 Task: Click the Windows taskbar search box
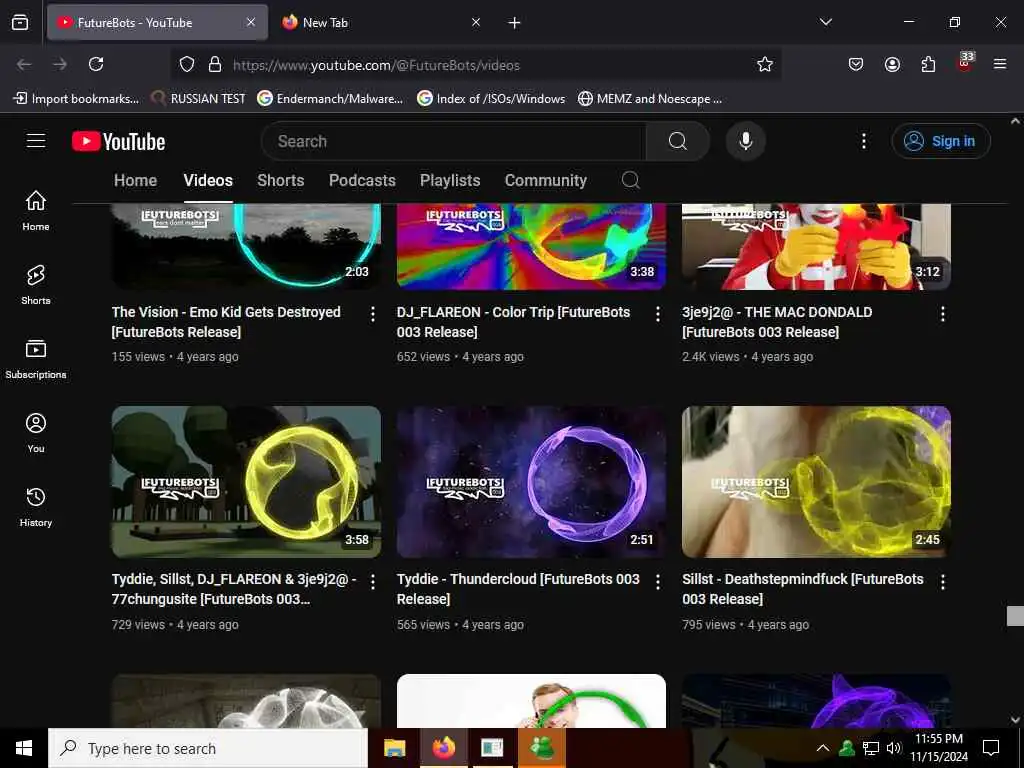click(208, 748)
